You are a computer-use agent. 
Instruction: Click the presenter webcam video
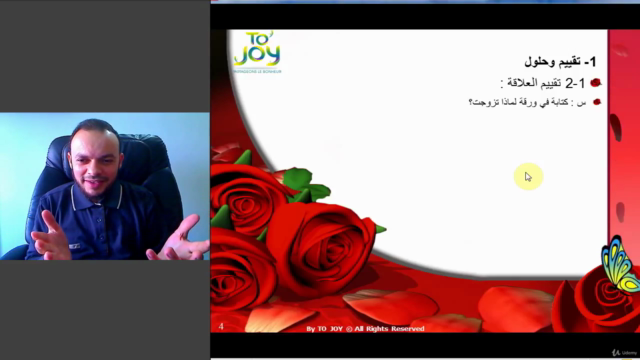[105, 186]
